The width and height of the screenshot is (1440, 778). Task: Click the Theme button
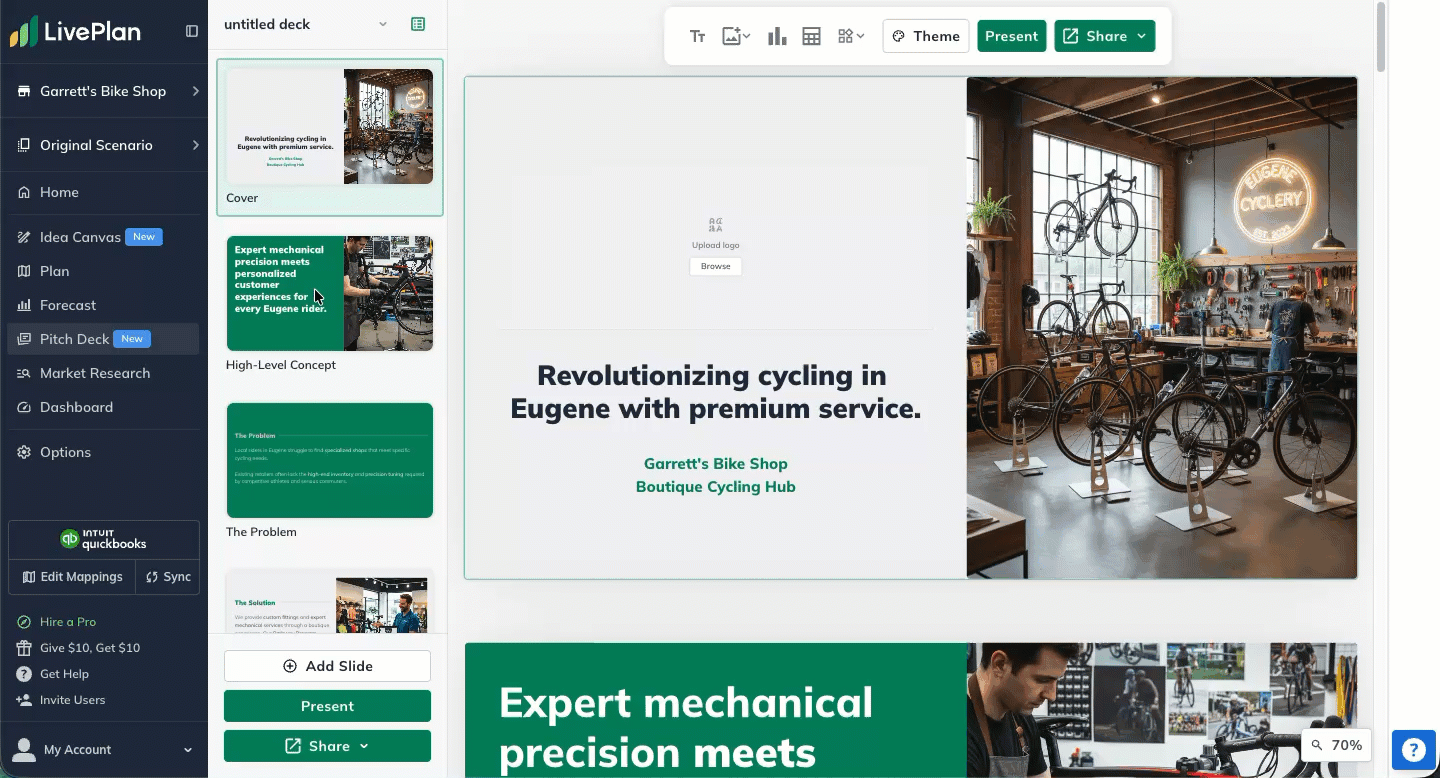(926, 36)
